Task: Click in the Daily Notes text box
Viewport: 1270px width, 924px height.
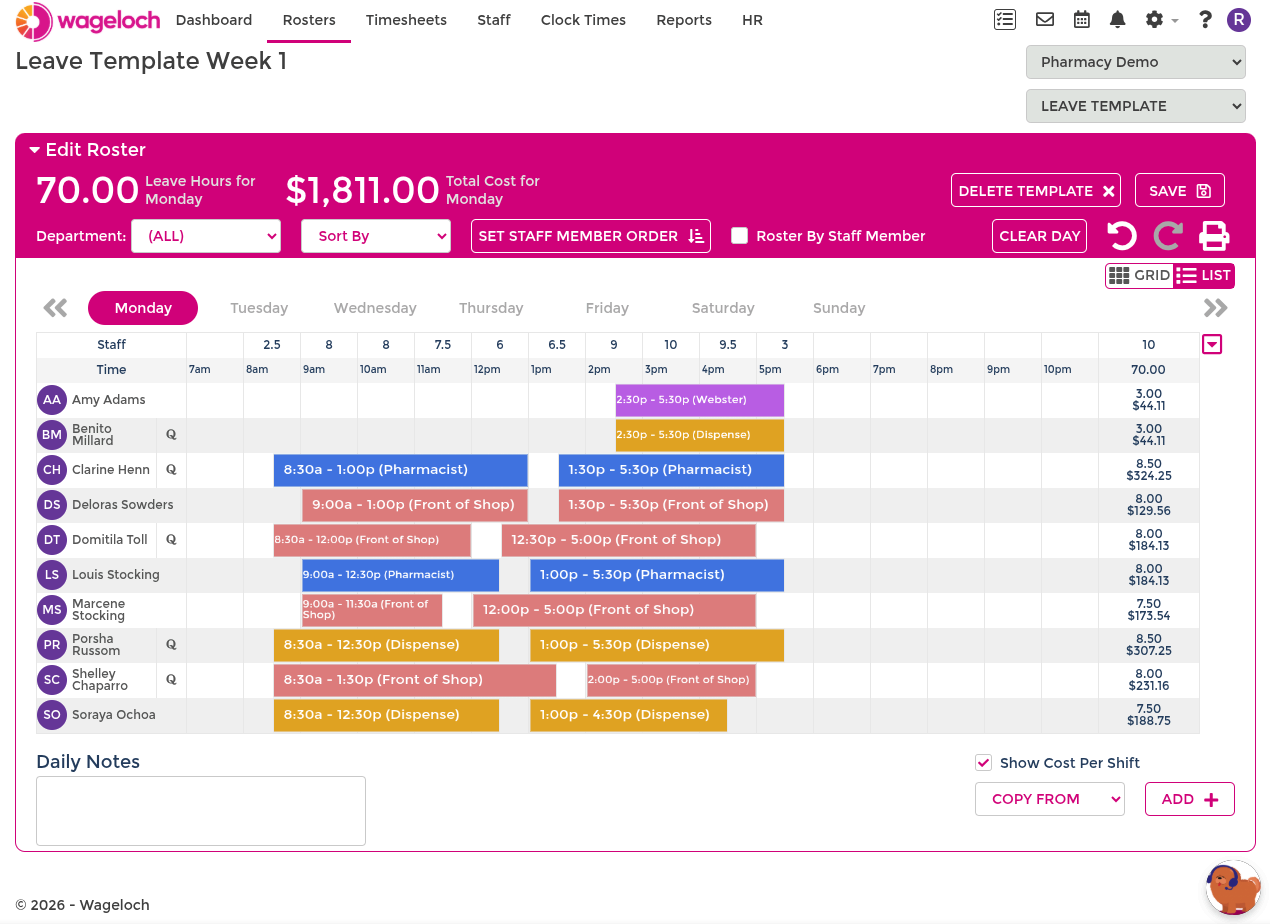Action: (201, 811)
